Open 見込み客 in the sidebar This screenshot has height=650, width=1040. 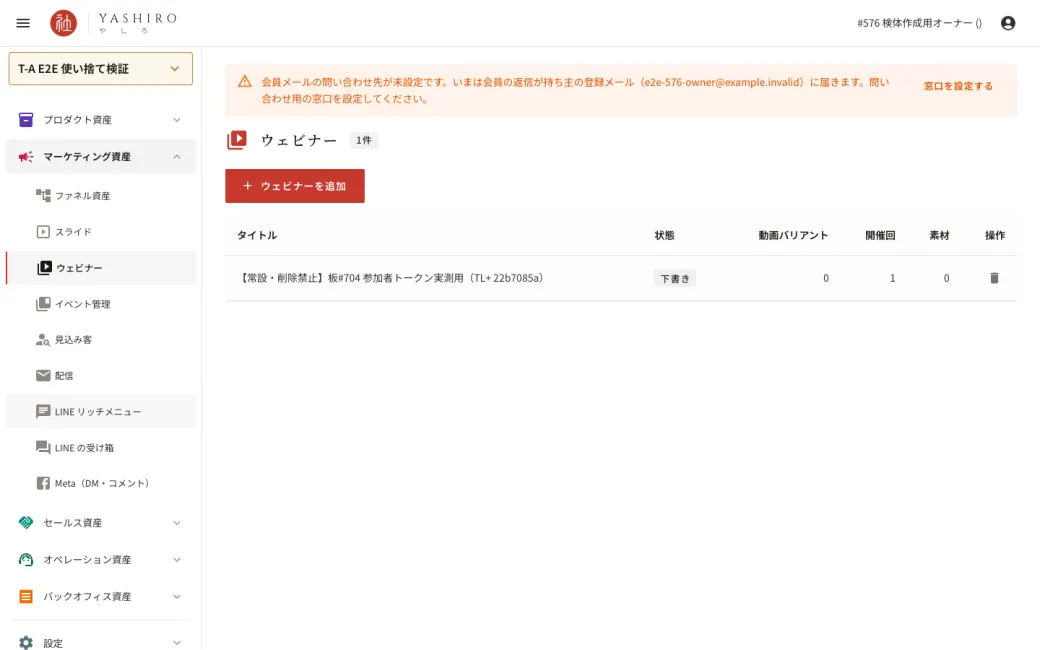click(x=101, y=340)
